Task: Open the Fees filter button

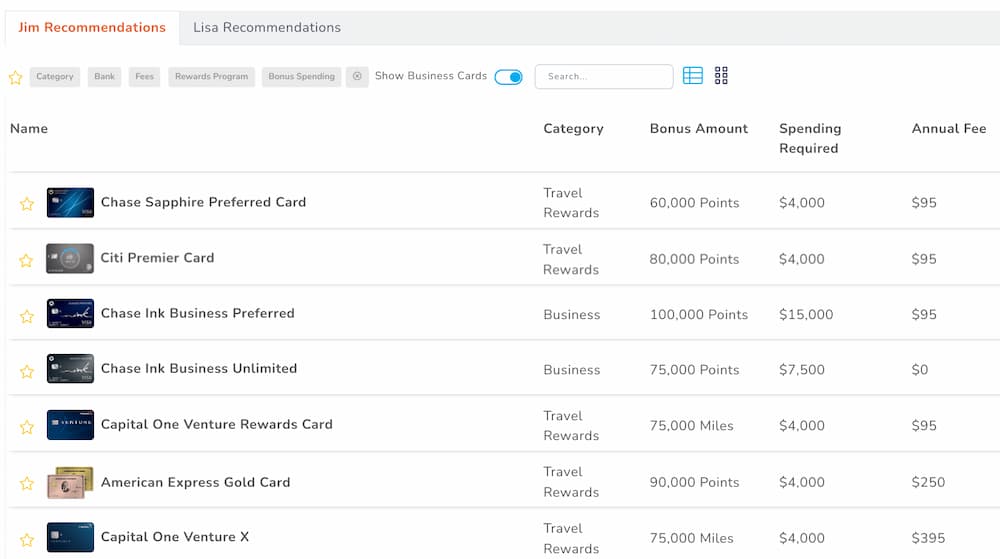Action: click(x=145, y=76)
